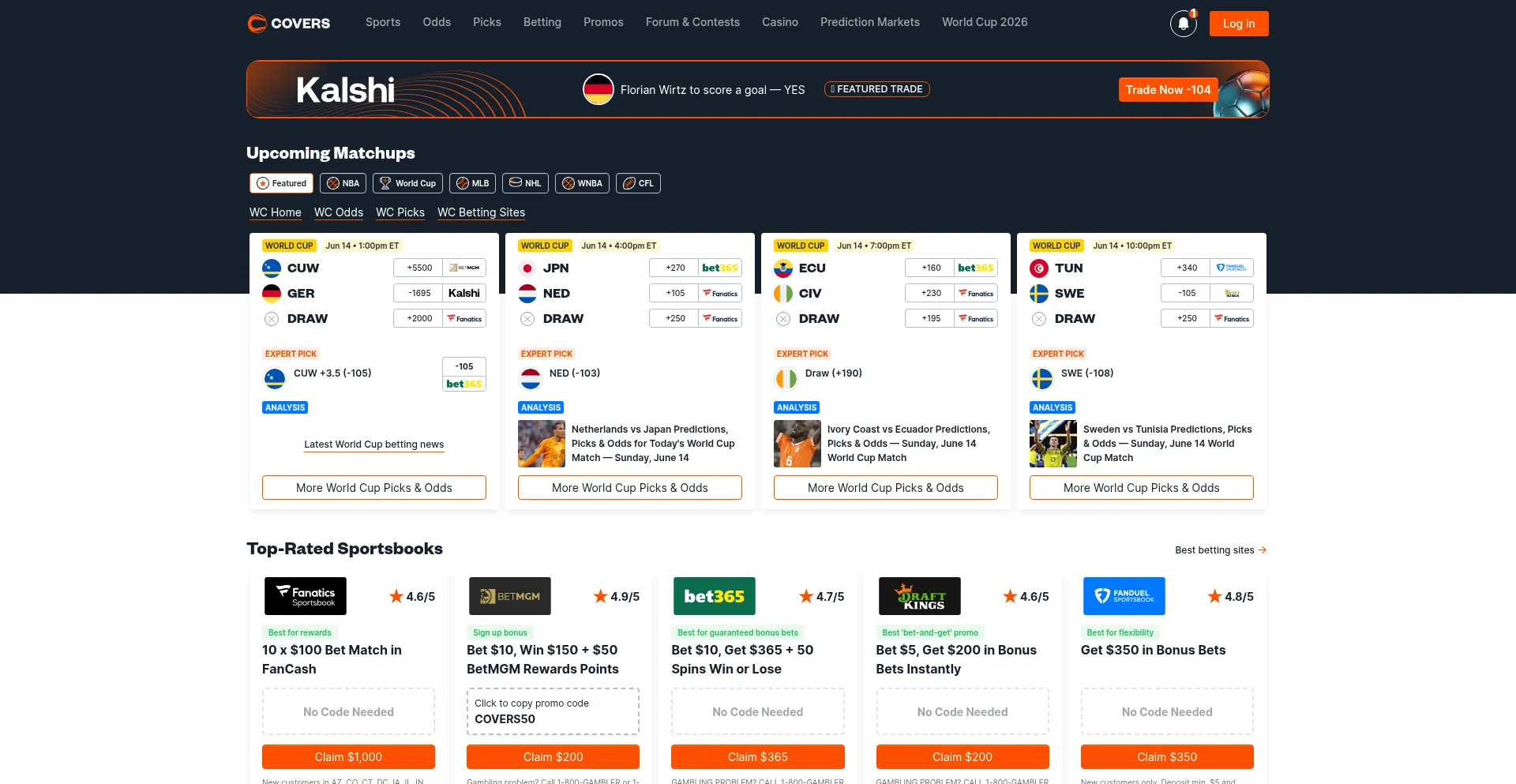Click the Claim $365 button
Image resolution: width=1516 pixels, height=784 pixels.
tap(758, 756)
